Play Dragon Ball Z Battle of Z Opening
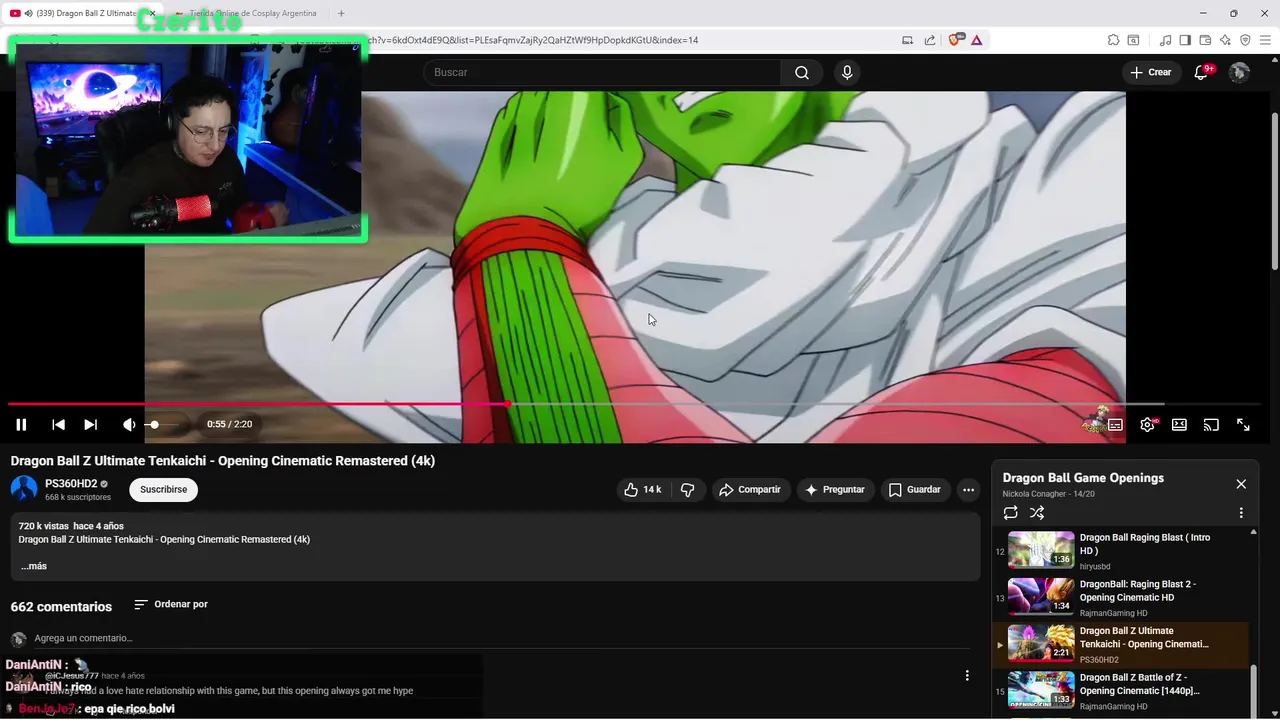Image resolution: width=1280 pixels, height=720 pixels. coord(1120,692)
